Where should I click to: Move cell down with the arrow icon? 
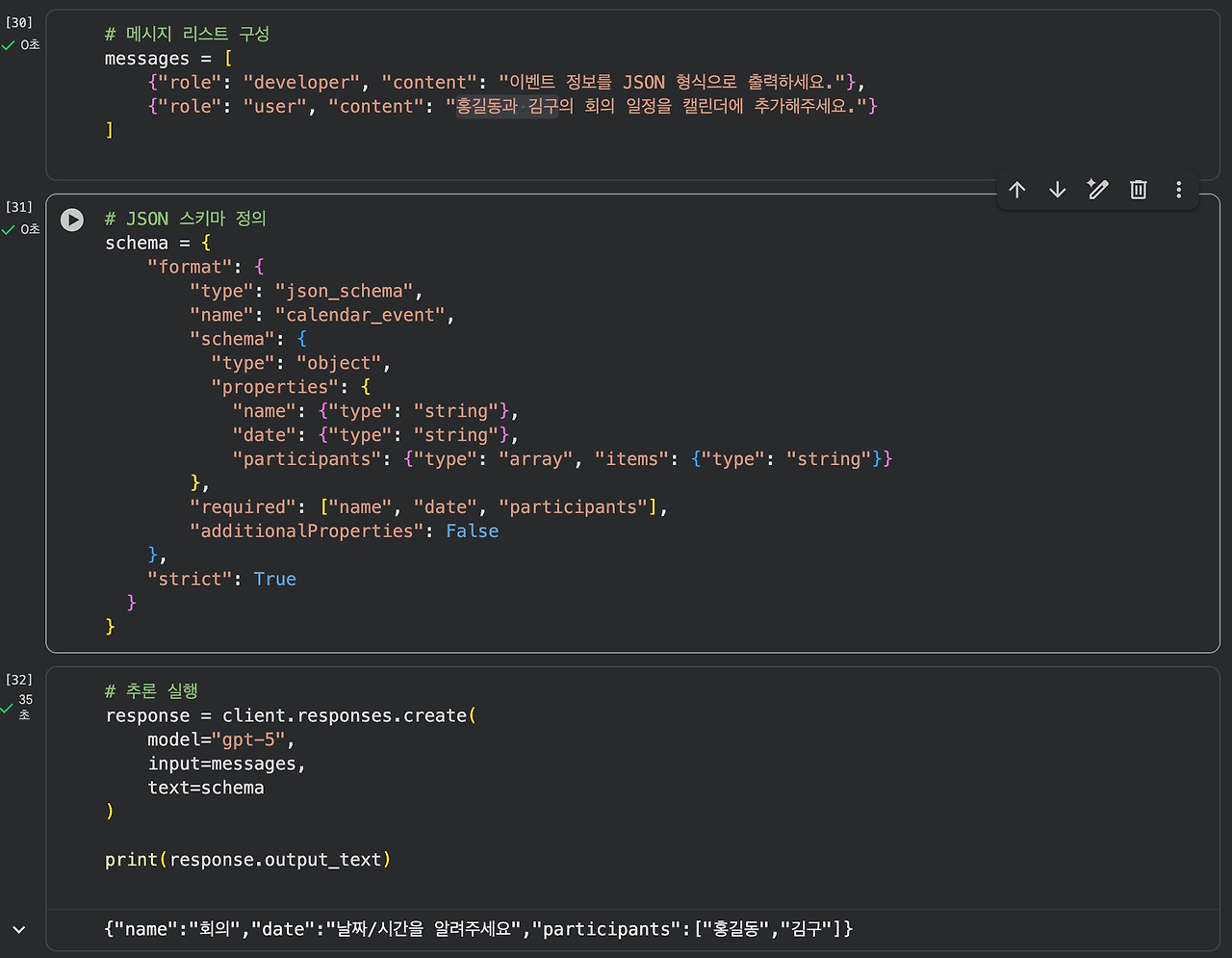point(1058,190)
